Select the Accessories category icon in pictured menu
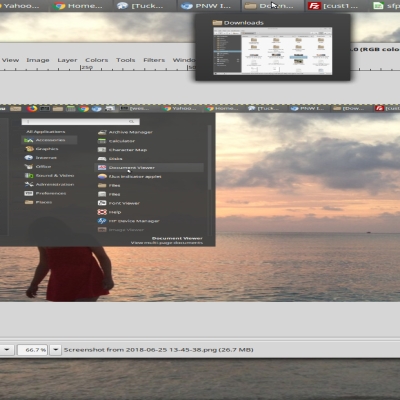Image resolution: width=400 pixels, height=400 pixels. [x=29, y=140]
